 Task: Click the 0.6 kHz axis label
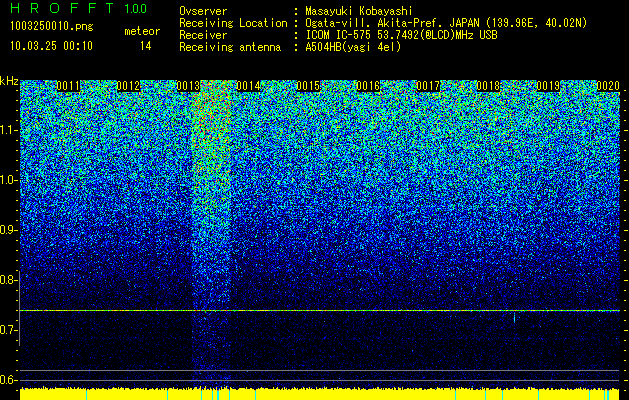point(8,380)
